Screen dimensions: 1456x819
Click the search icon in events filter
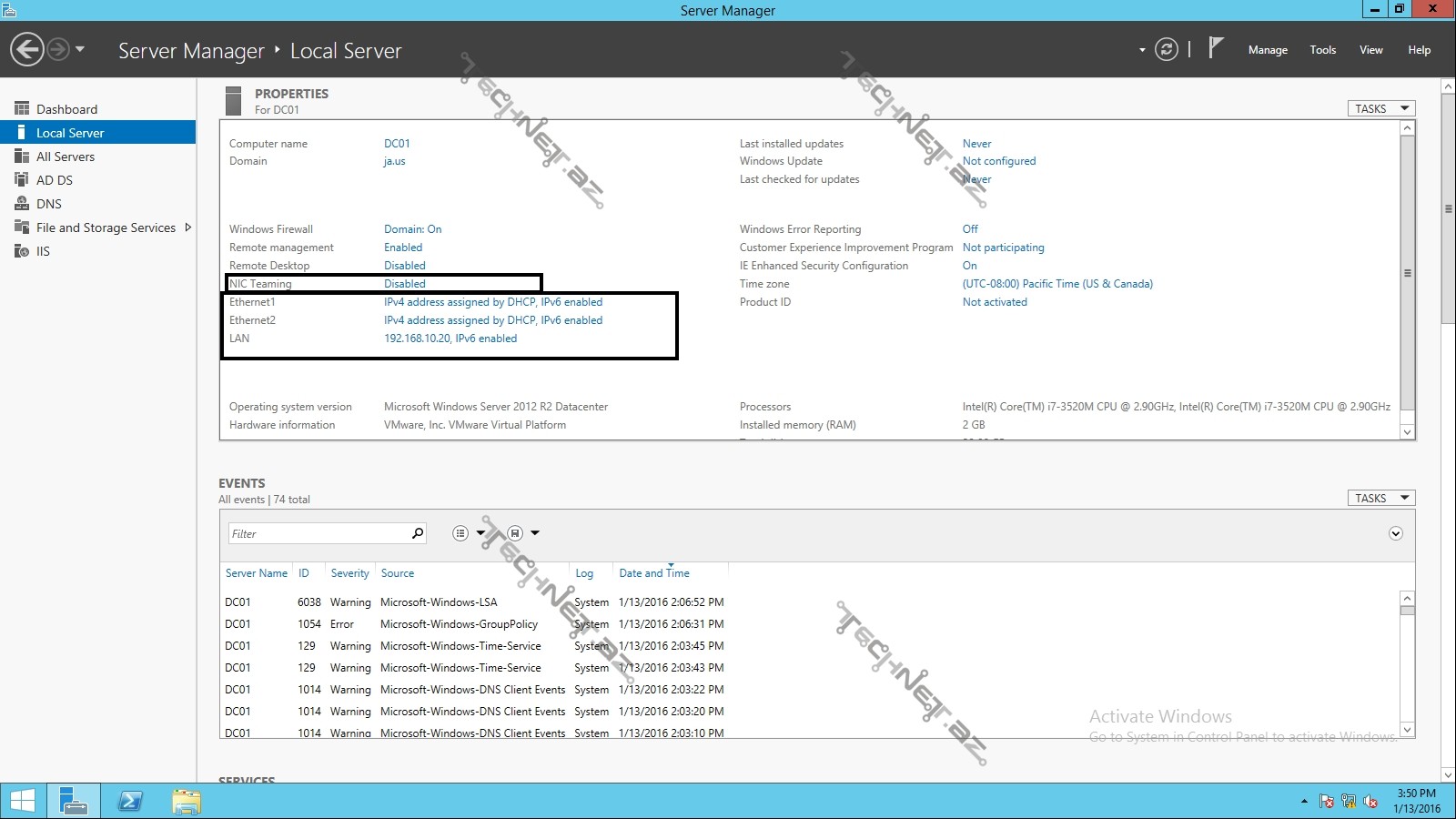418,533
